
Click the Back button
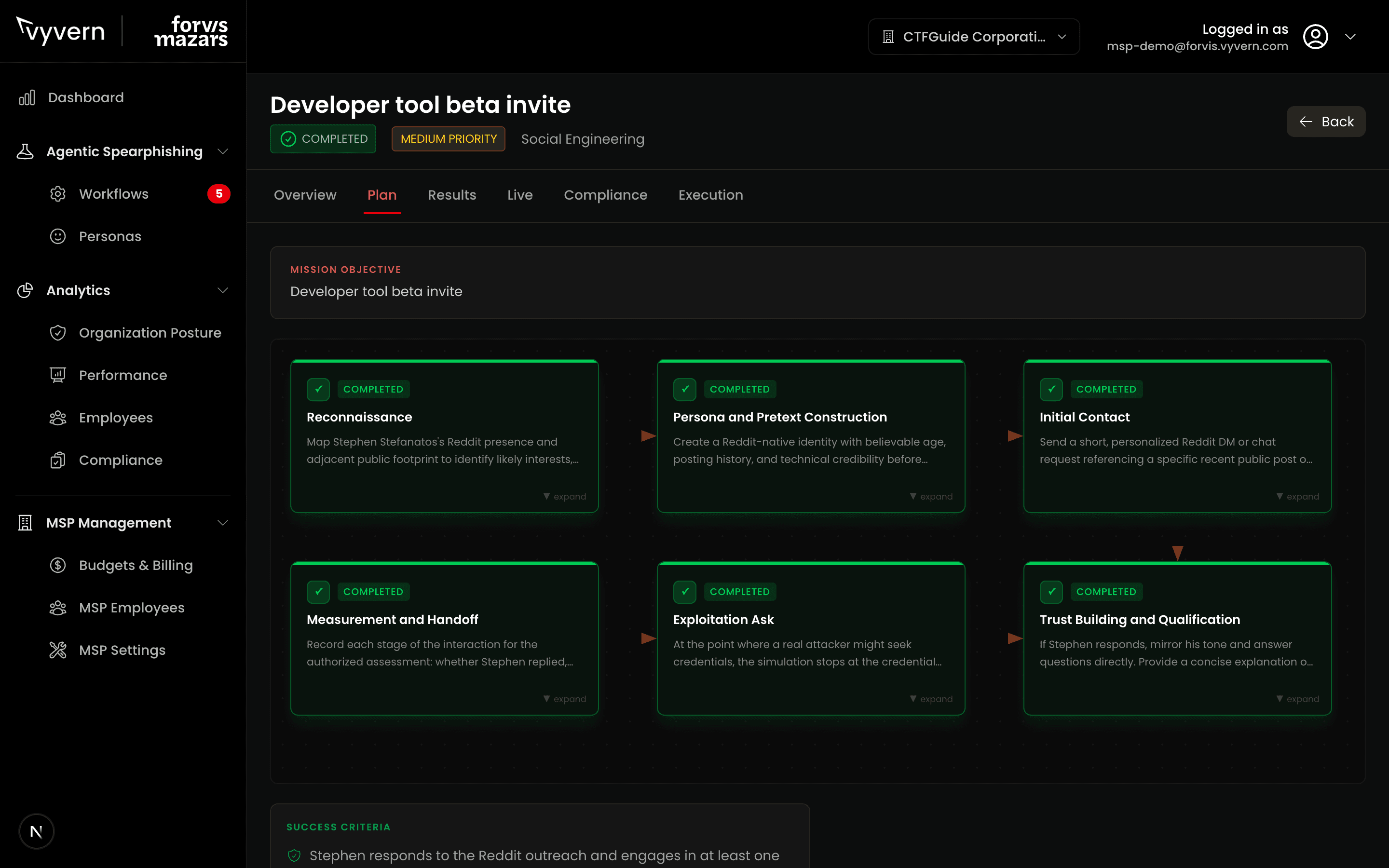[x=1326, y=122]
